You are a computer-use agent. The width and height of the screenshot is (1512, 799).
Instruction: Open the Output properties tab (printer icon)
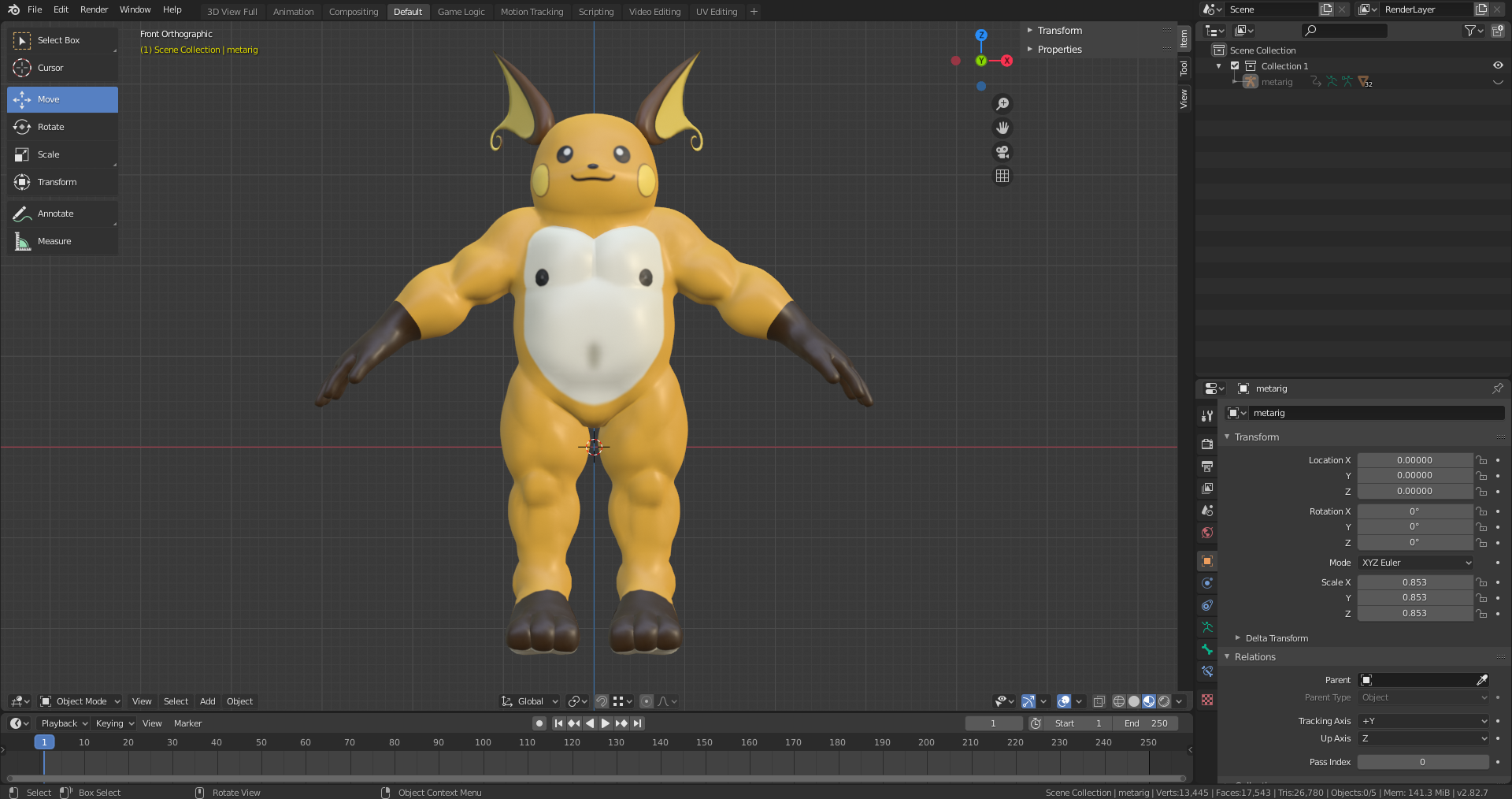tap(1206, 466)
